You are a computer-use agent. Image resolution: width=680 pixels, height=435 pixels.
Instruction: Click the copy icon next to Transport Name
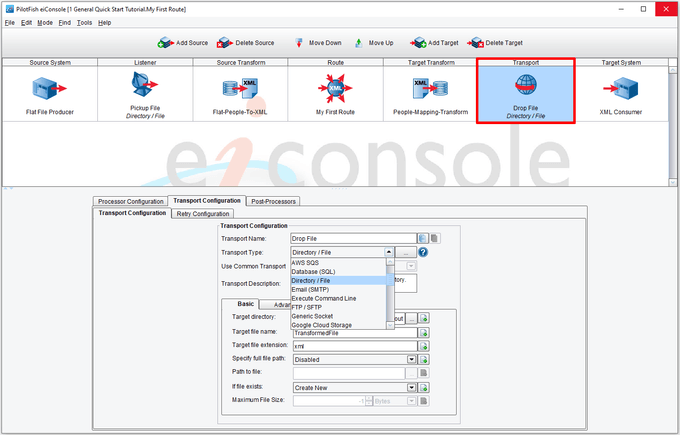(x=423, y=238)
